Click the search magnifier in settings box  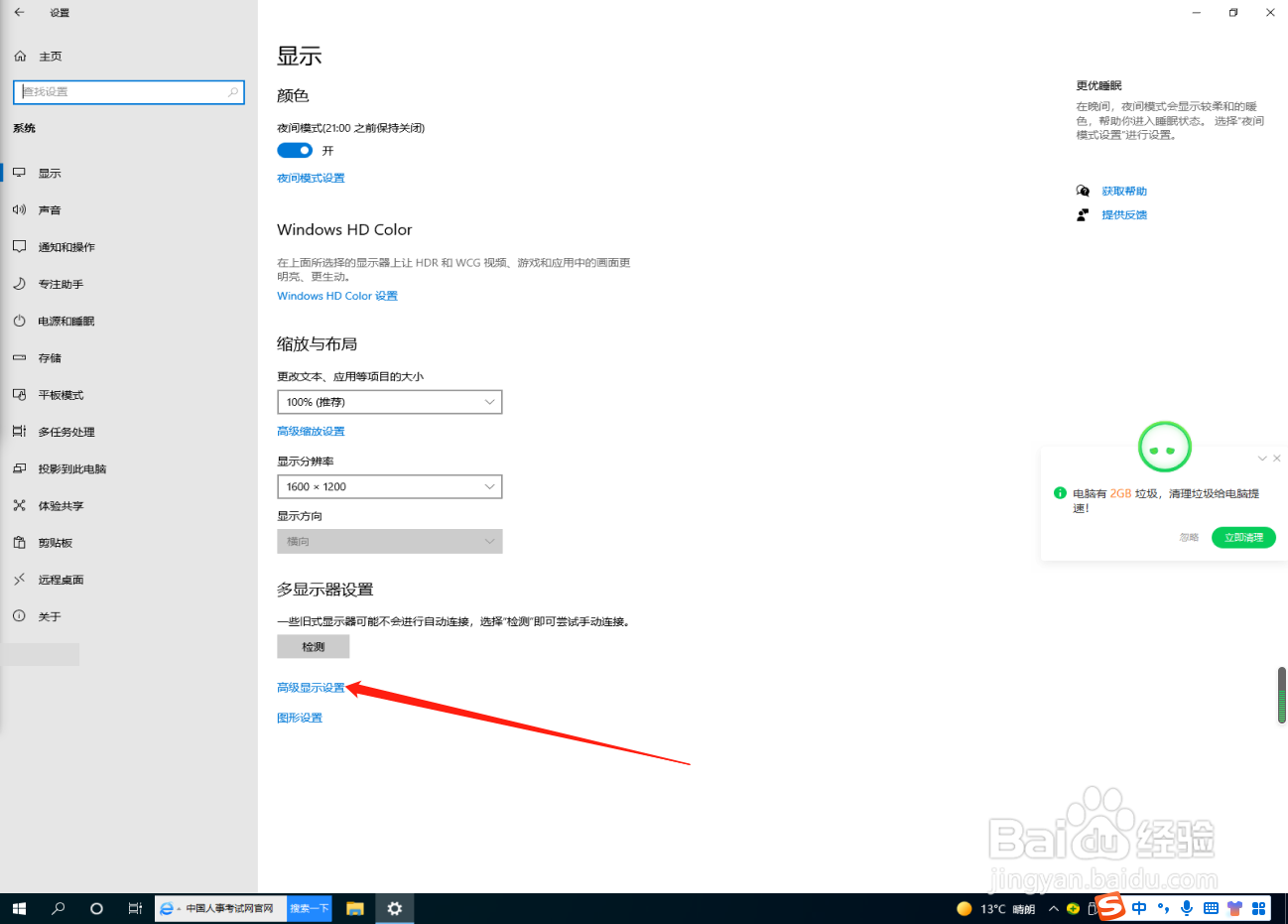pyautogui.click(x=233, y=92)
